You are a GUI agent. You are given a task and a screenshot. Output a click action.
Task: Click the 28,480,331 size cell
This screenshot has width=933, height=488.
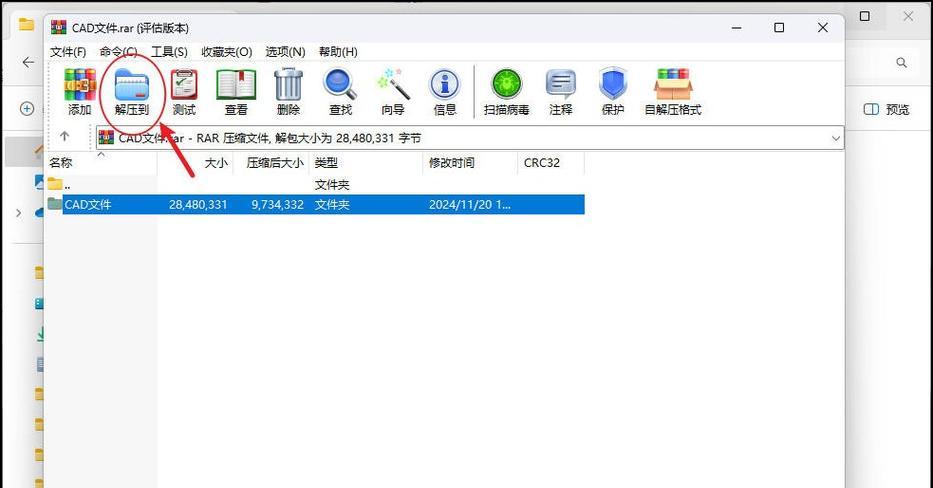(198, 205)
